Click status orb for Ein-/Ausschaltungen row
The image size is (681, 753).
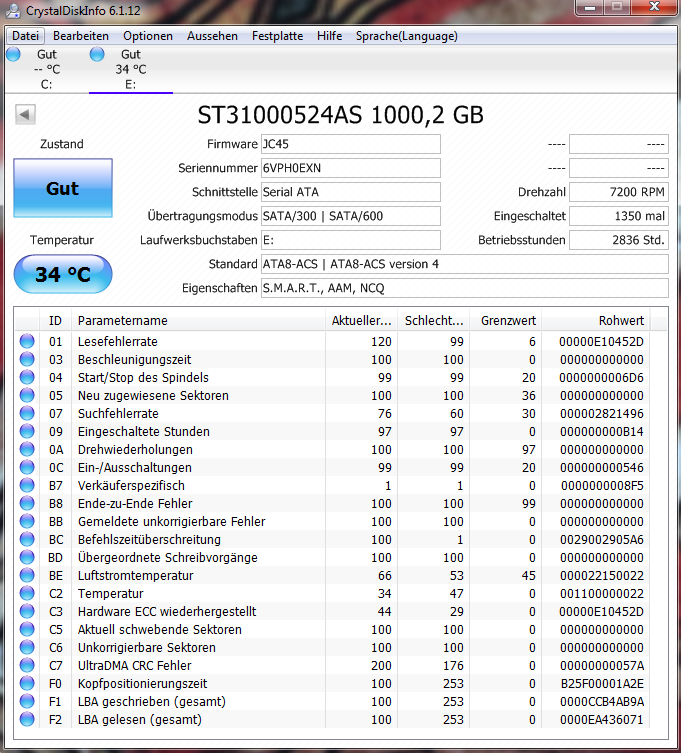pos(27,467)
